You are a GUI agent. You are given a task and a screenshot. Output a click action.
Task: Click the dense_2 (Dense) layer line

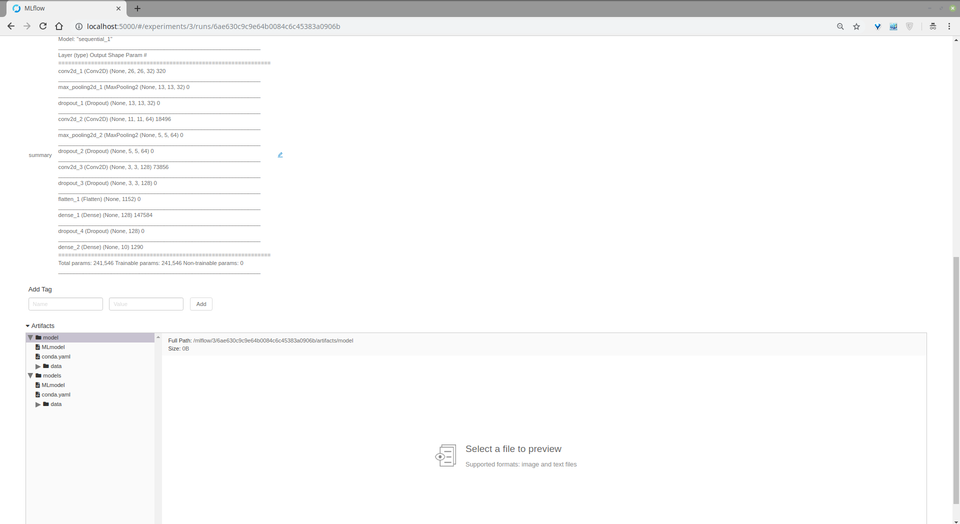click(x=100, y=247)
